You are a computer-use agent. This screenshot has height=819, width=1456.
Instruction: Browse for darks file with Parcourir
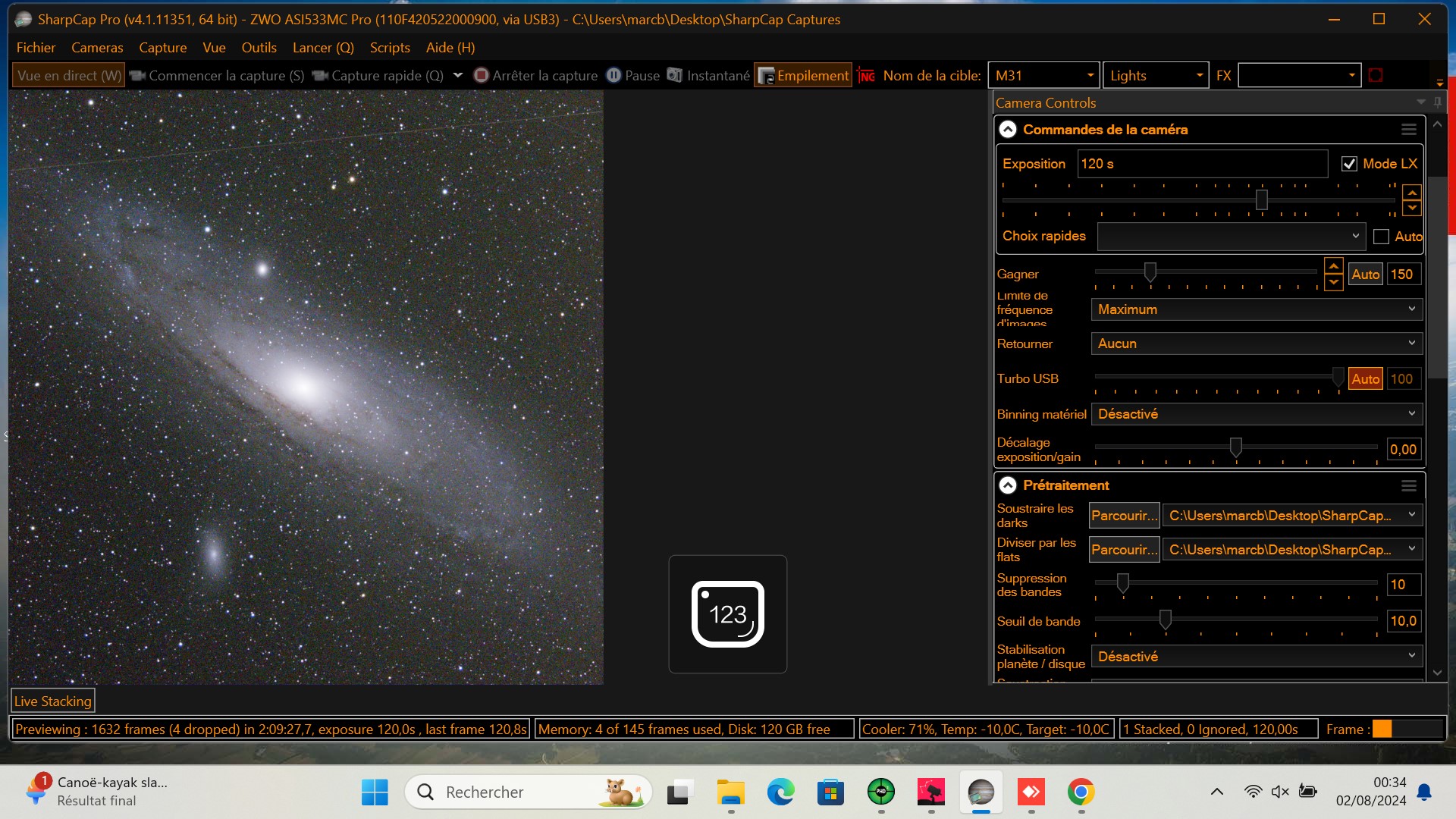click(x=1125, y=516)
